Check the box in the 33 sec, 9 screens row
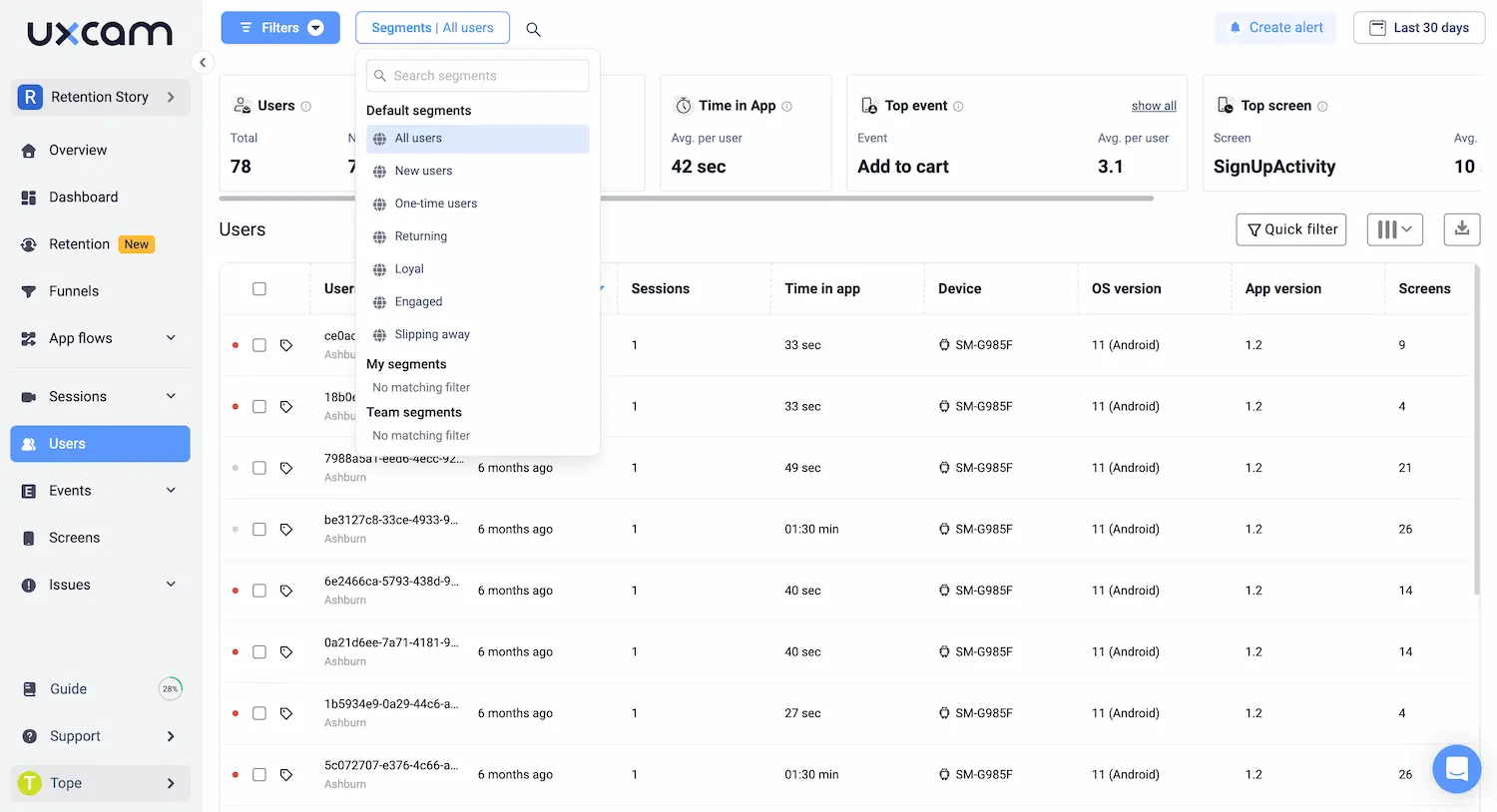This screenshot has height=812, width=1497. point(259,345)
